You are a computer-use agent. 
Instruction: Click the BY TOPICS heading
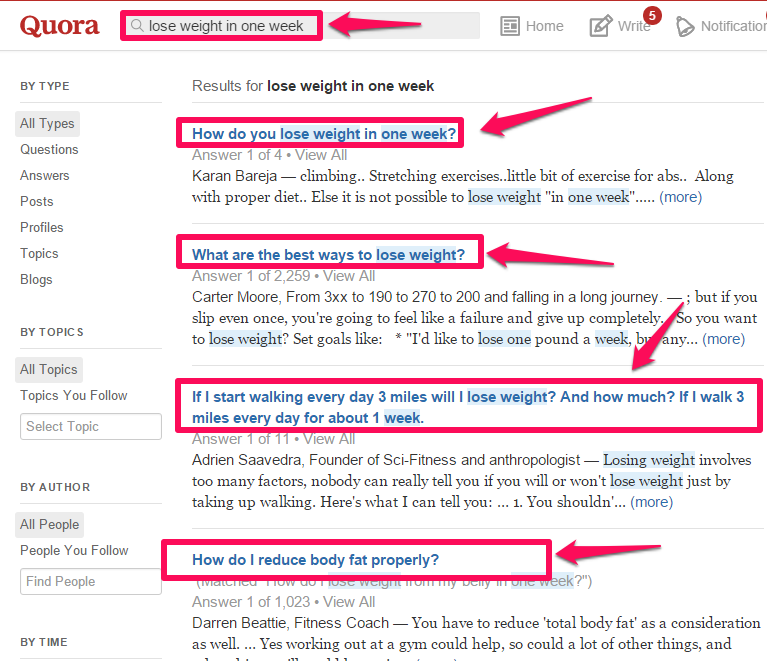(52, 332)
